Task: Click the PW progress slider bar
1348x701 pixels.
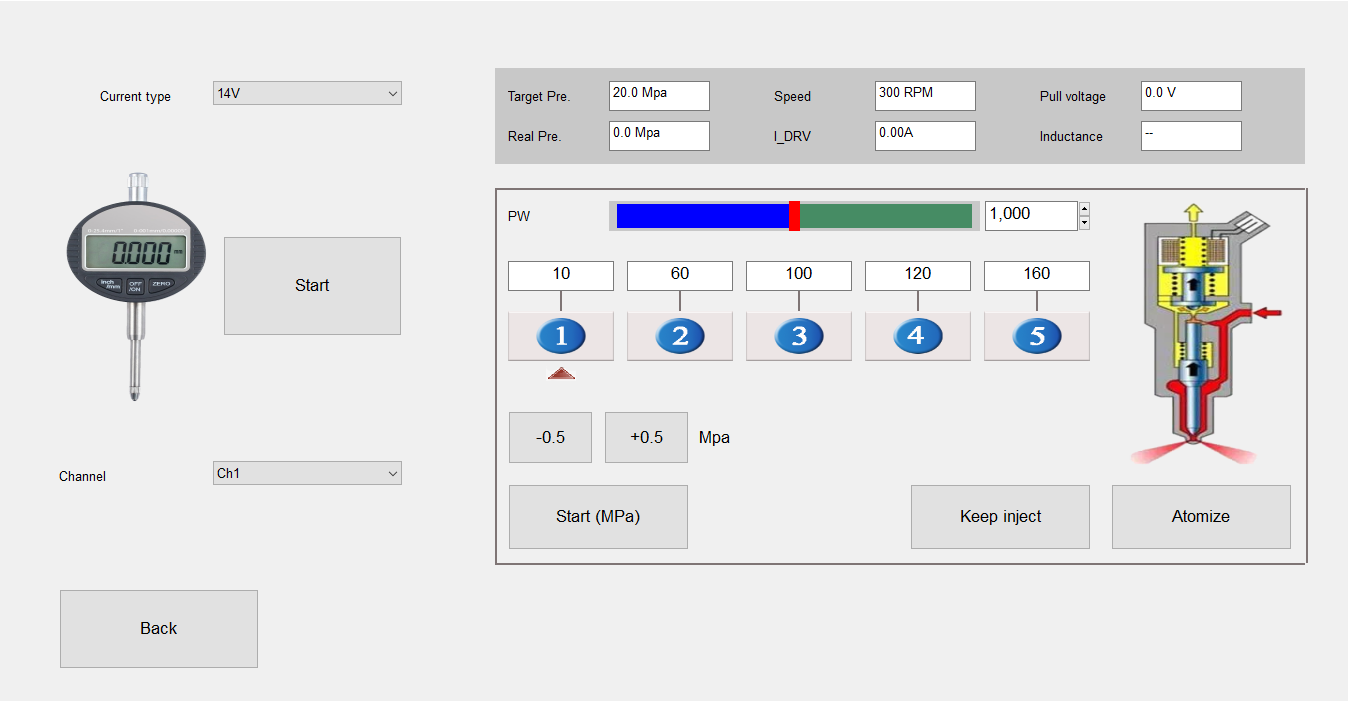Action: click(x=793, y=215)
